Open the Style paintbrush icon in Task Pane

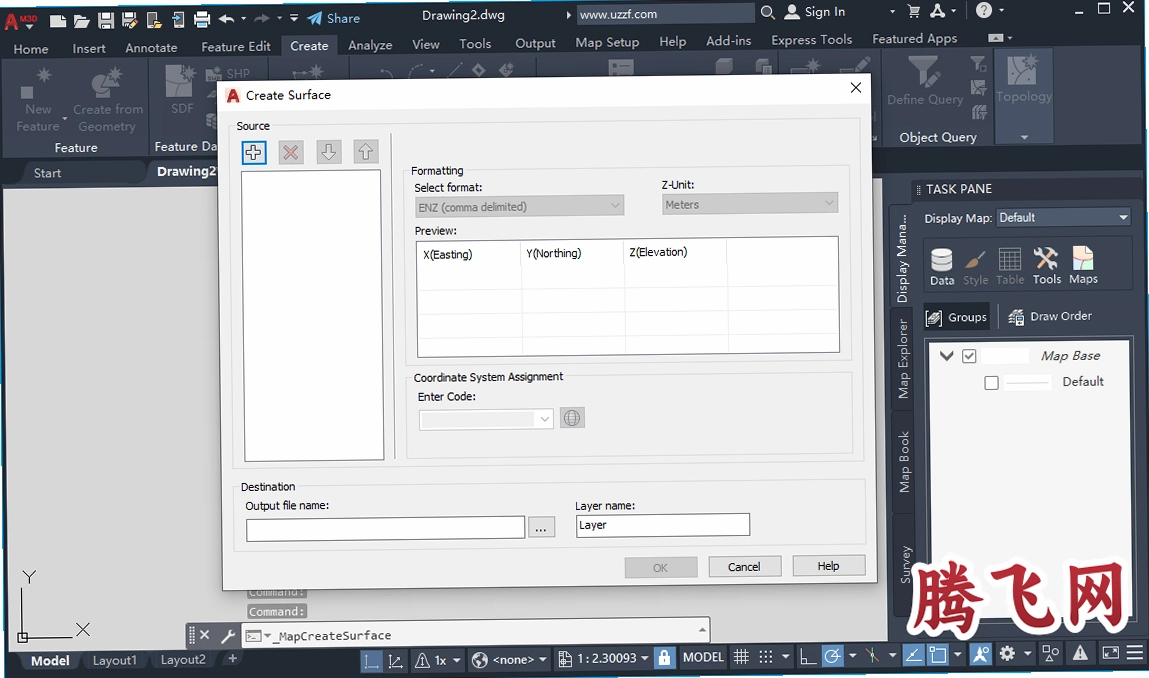click(x=975, y=267)
